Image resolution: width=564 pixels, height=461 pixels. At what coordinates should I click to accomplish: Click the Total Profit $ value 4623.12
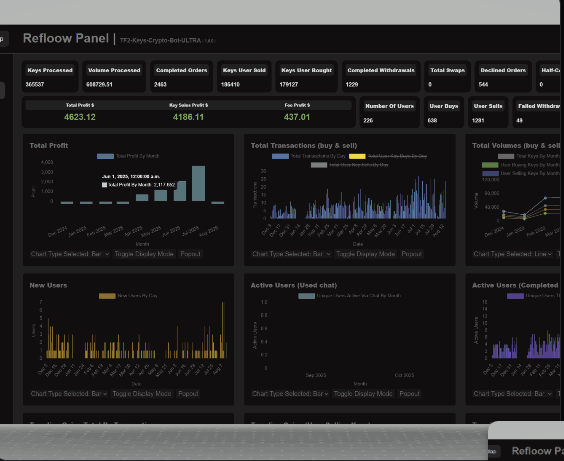coord(80,117)
